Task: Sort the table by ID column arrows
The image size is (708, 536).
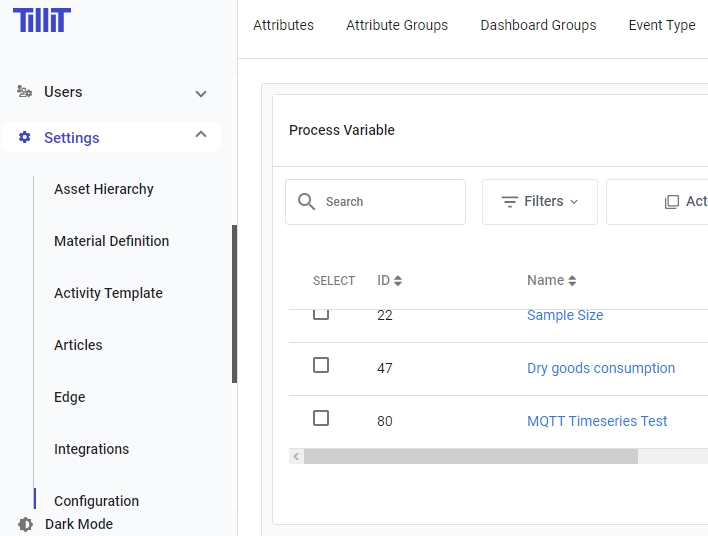Action: pos(398,281)
